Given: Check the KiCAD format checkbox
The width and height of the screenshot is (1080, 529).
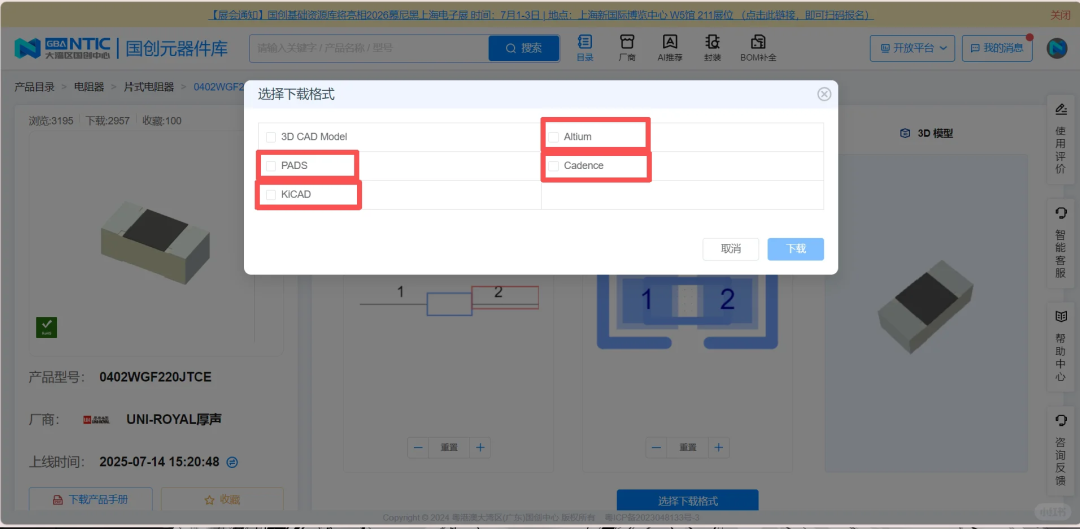Looking at the screenshot, I should (x=271, y=195).
